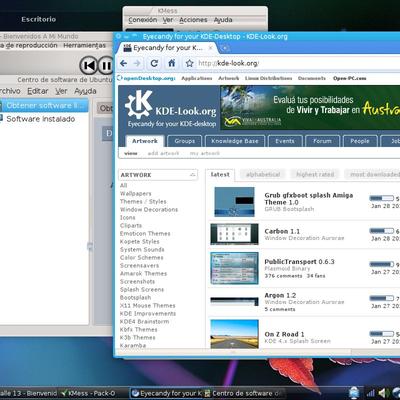Activate Centro de software taskbar entry
The image size is (400, 400).
244,393
